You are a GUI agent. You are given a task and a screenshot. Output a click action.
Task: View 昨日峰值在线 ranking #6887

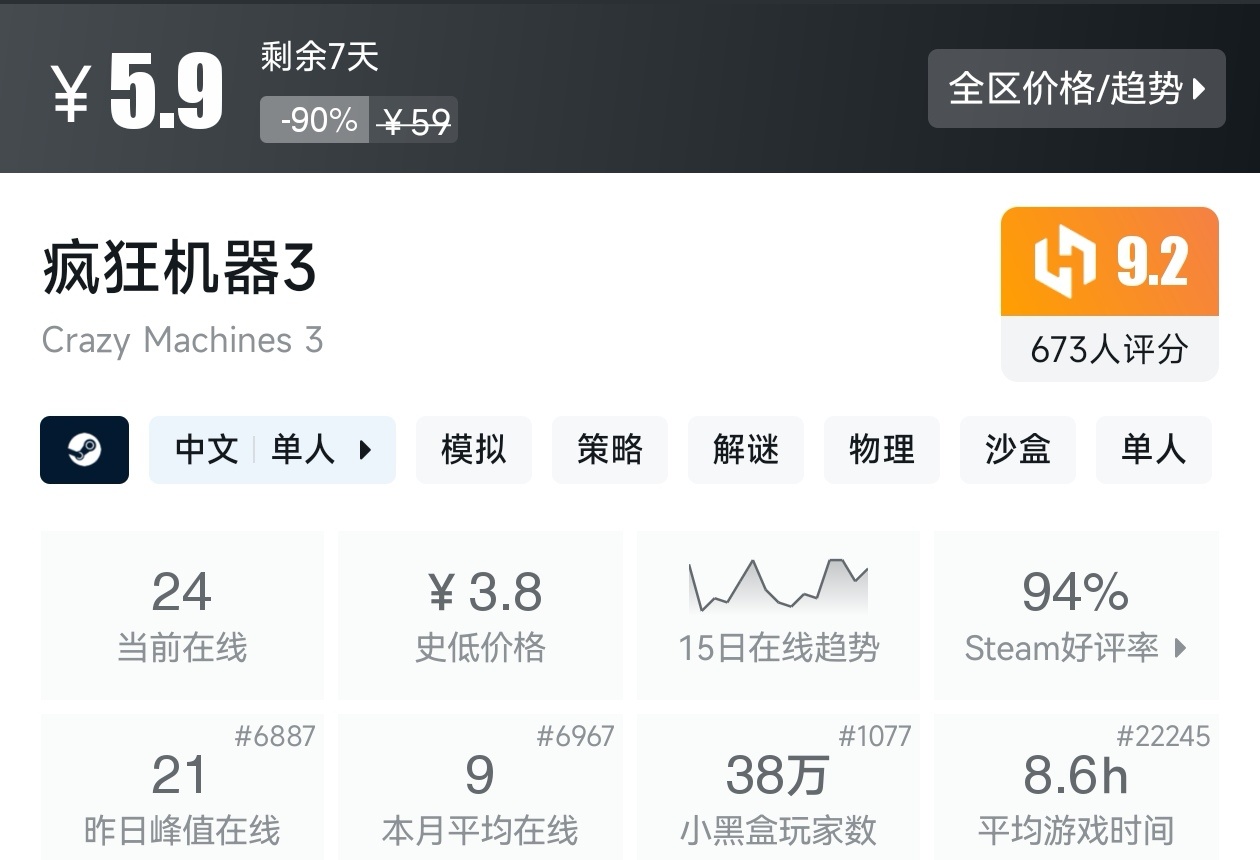pyautogui.click(x=275, y=737)
